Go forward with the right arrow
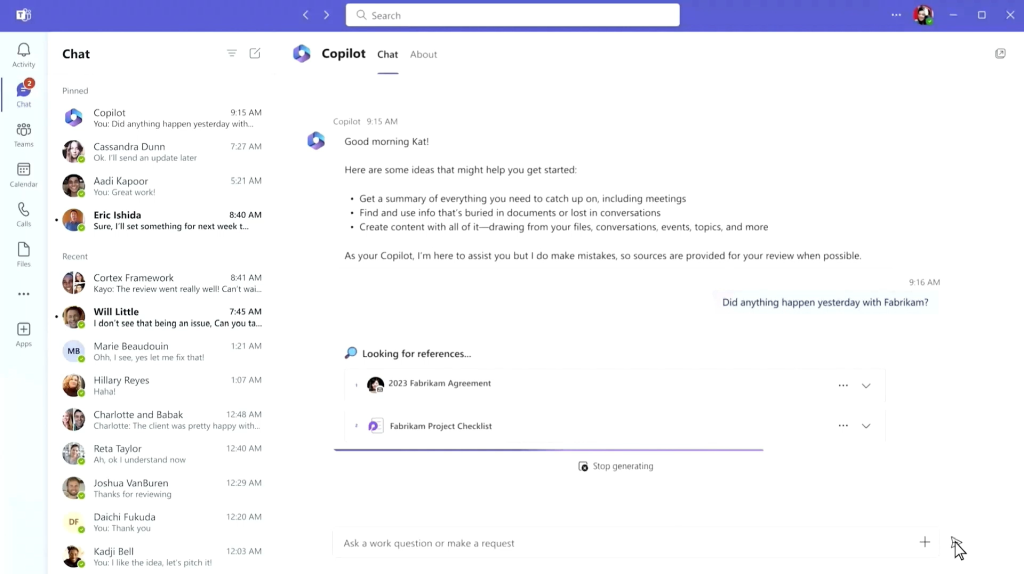The height and width of the screenshot is (574, 1024). (x=327, y=14)
